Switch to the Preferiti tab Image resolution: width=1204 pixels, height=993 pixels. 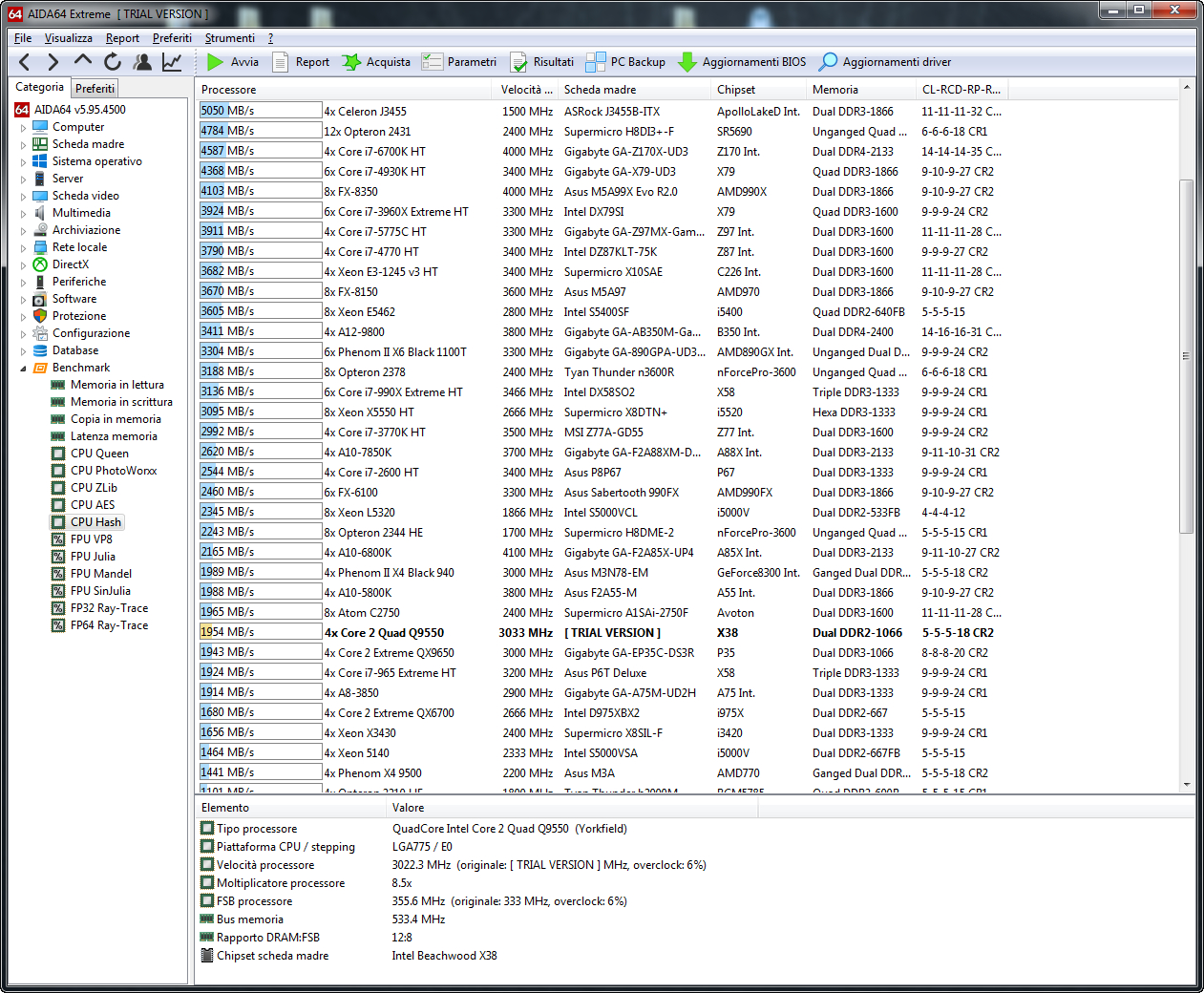95,88
